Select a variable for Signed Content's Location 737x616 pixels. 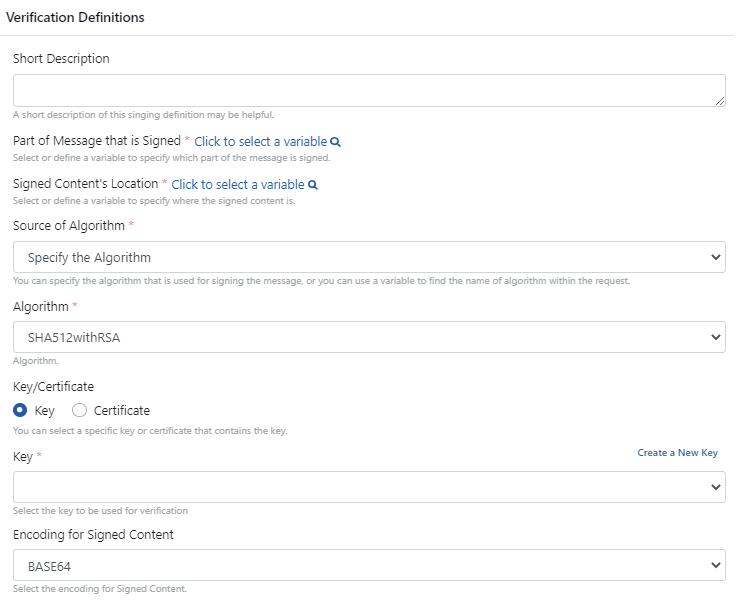click(238, 185)
